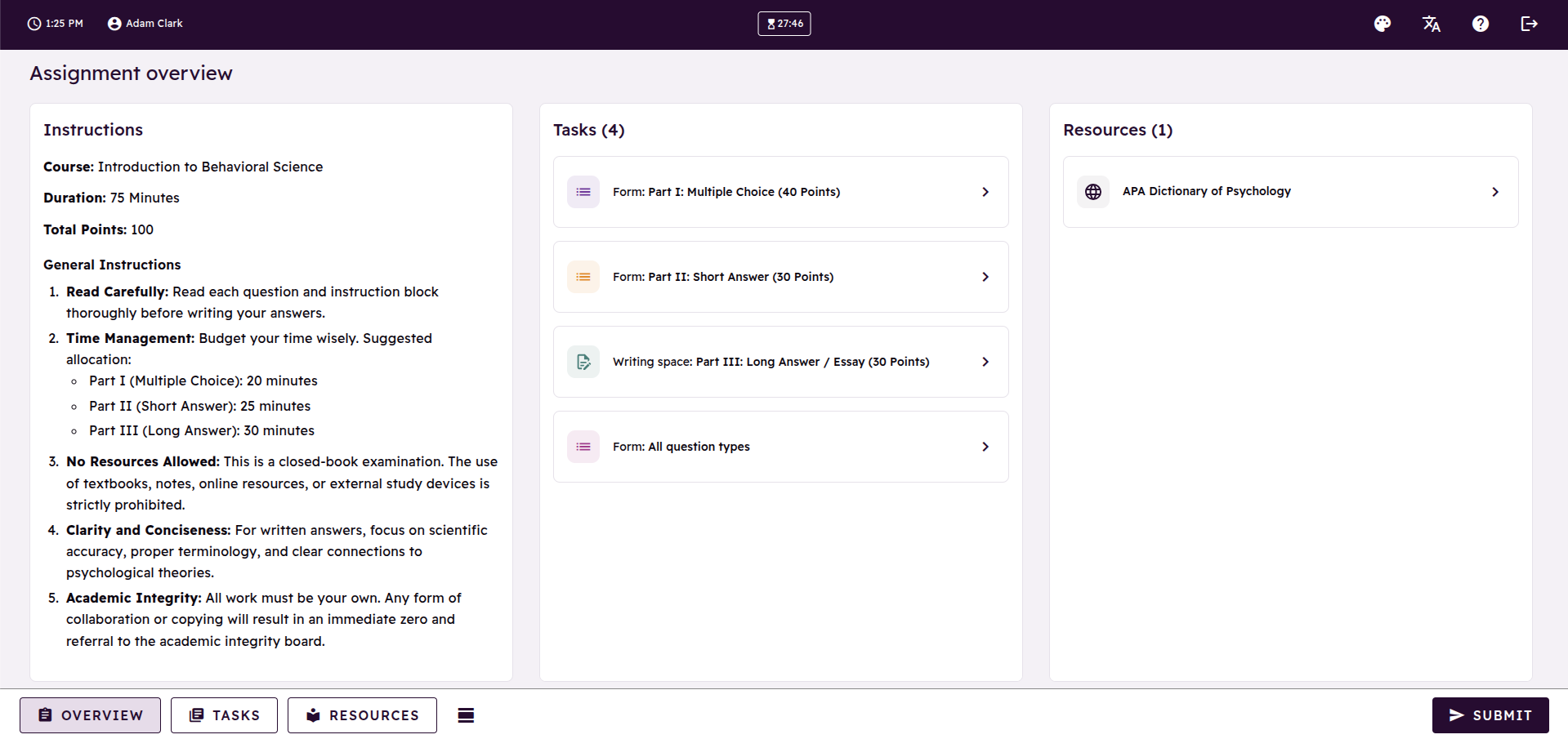Open Form: All question types
Screen dimensions: 1568x739
click(x=781, y=447)
